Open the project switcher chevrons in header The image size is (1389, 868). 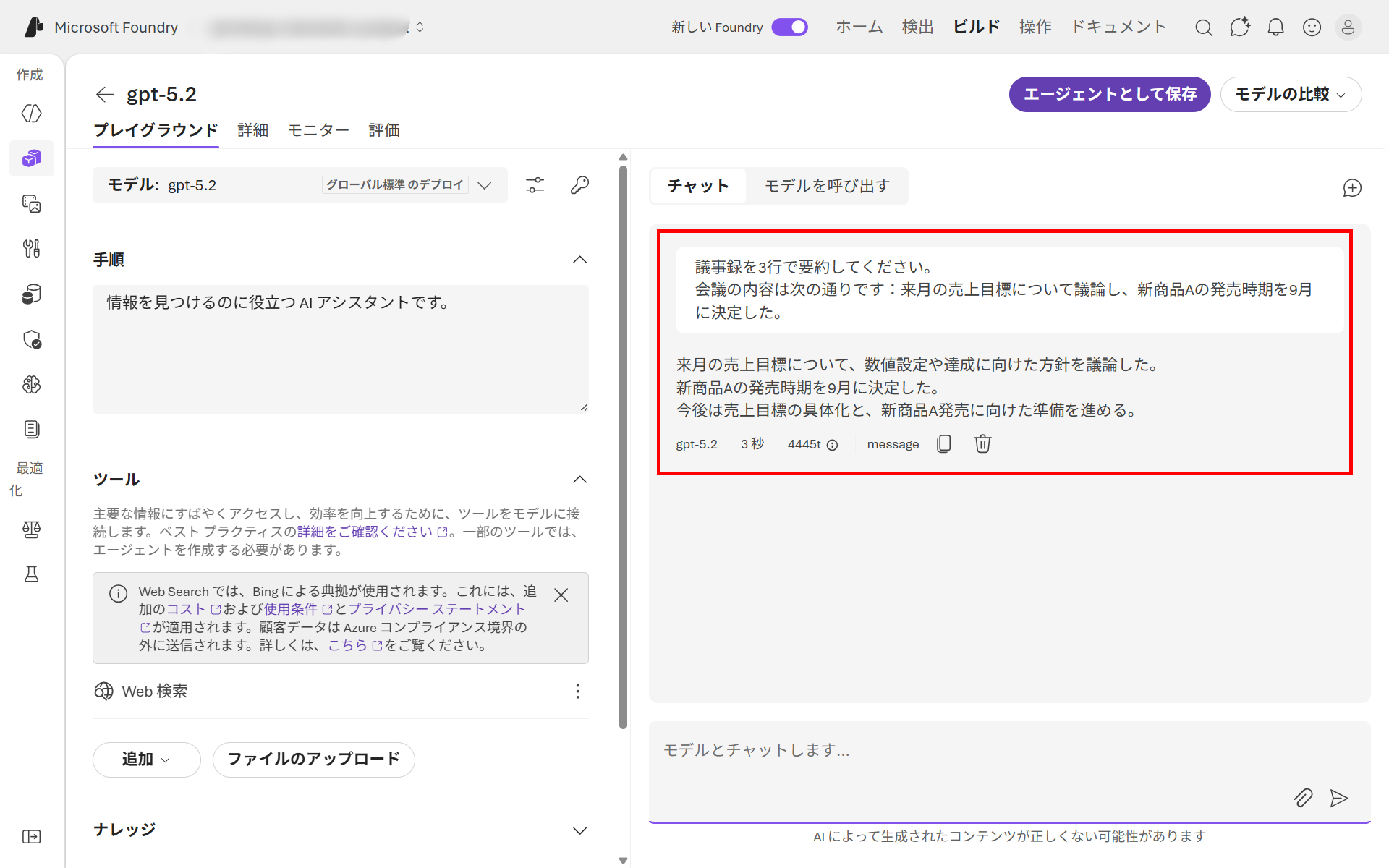(420, 27)
